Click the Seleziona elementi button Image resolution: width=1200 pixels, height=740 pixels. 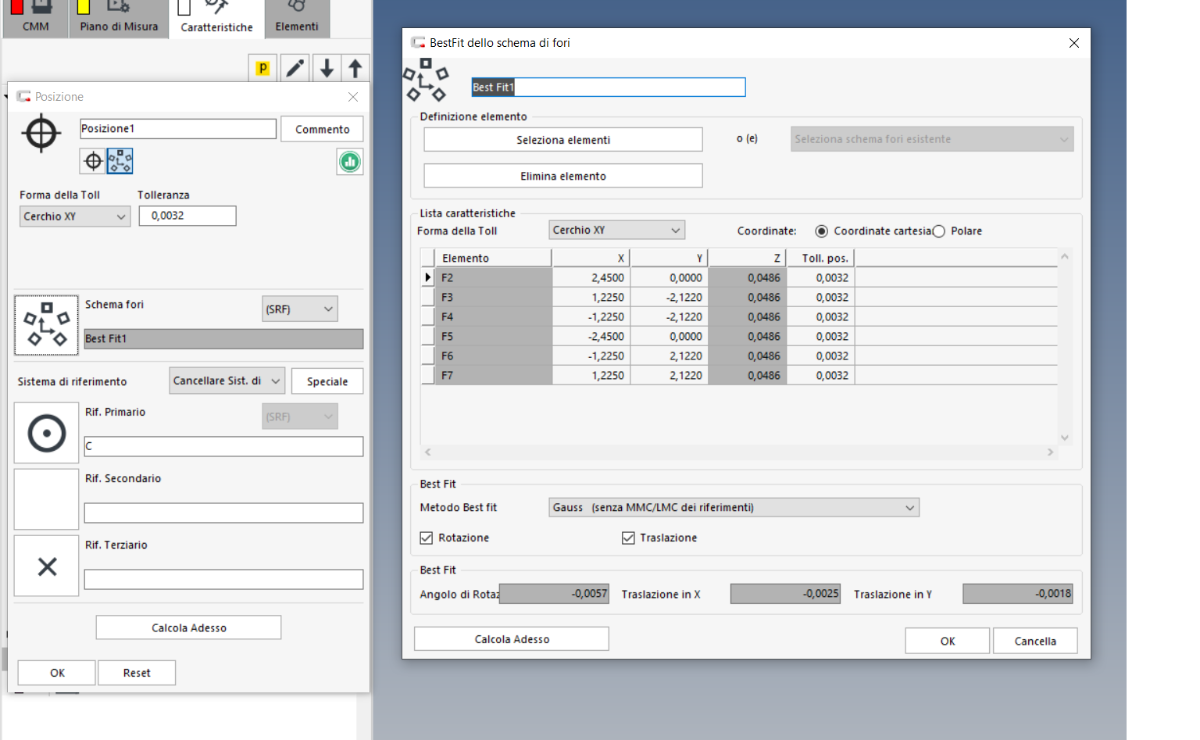(x=563, y=140)
